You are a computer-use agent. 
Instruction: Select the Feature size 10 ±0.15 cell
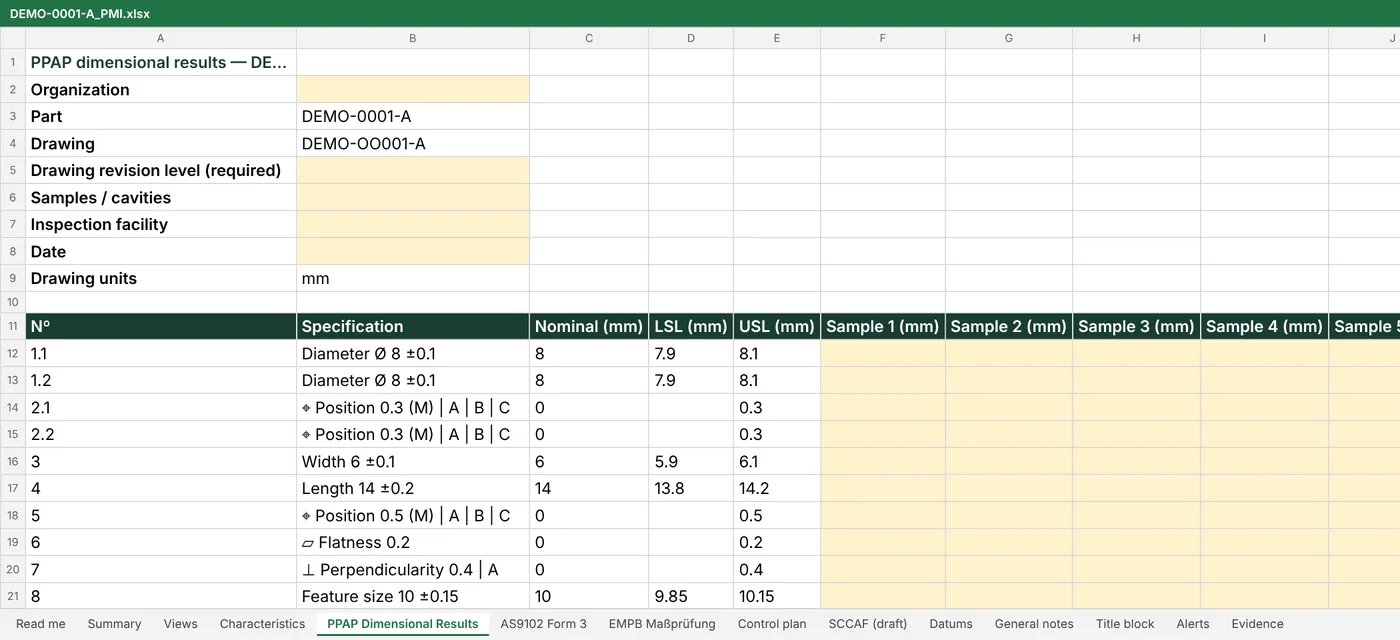click(413, 596)
